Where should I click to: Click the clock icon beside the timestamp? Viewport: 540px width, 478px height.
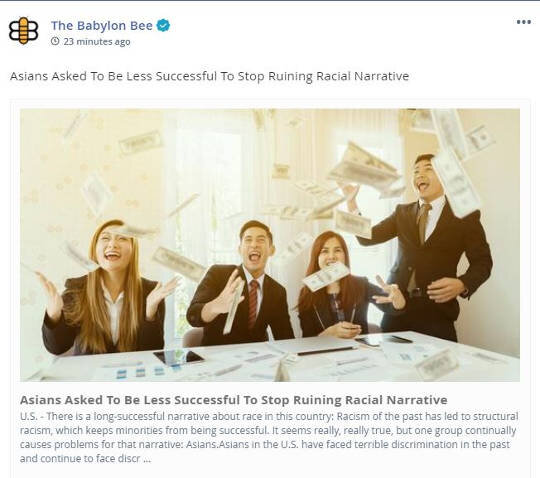click(55, 41)
